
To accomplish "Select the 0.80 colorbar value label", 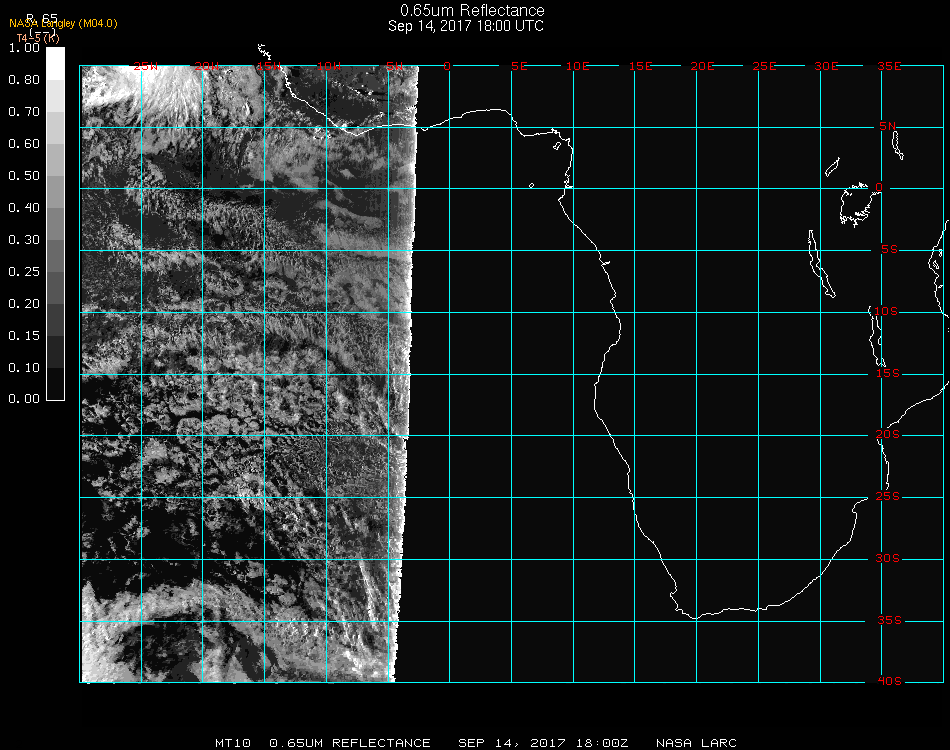I will 24,80.
